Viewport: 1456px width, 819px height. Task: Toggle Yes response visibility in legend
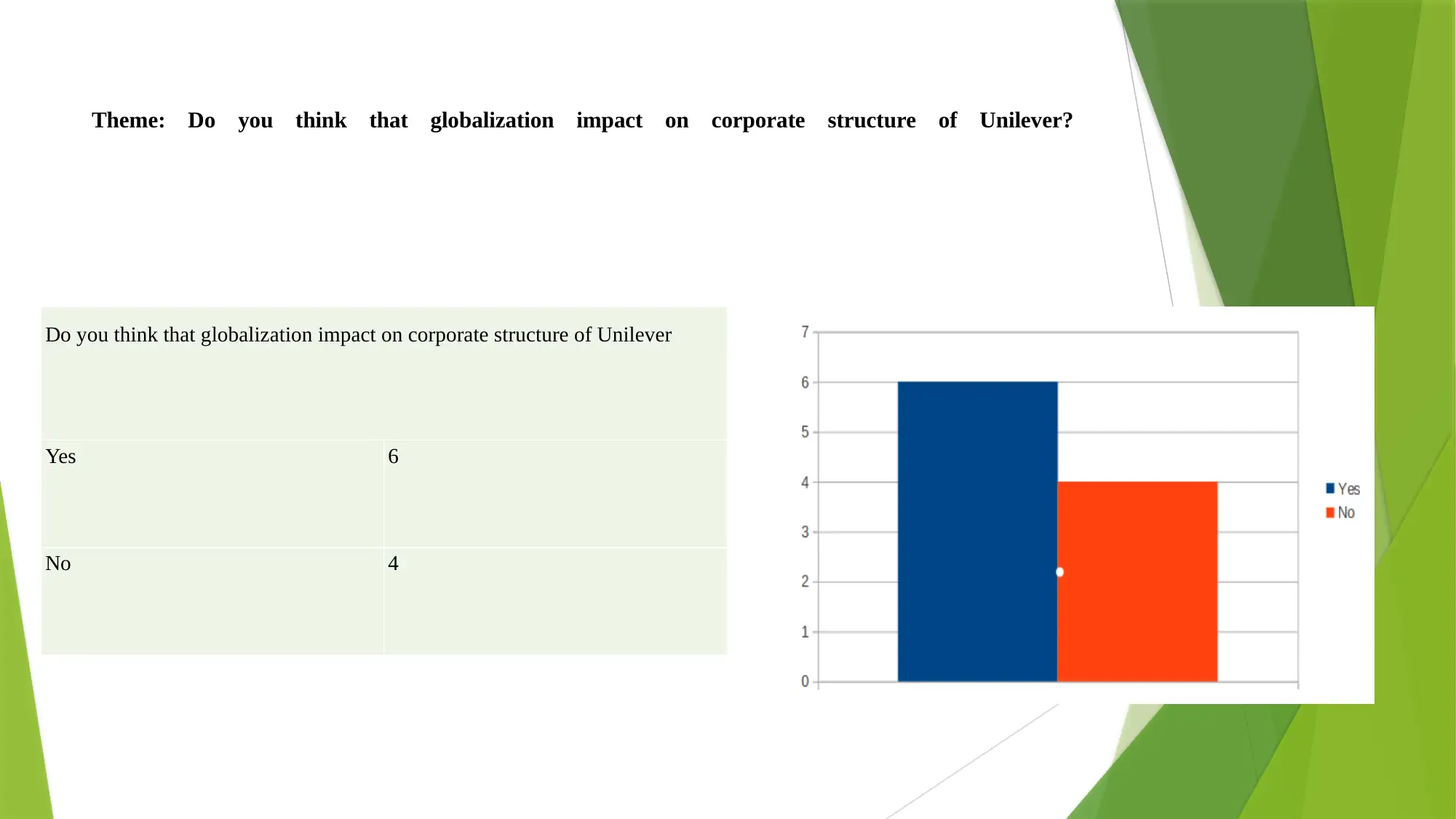(1342, 489)
